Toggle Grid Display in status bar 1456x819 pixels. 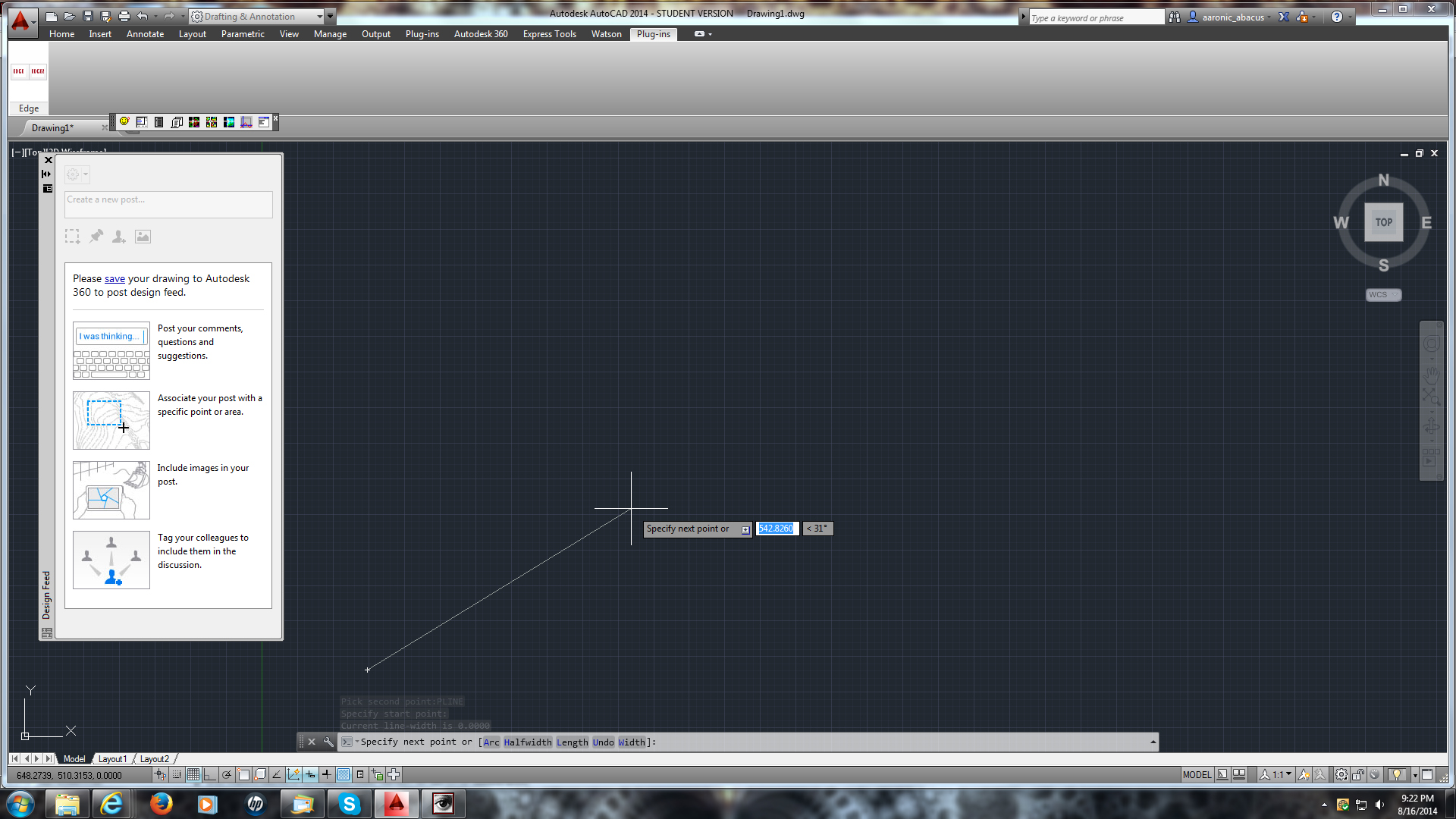point(193,774)
